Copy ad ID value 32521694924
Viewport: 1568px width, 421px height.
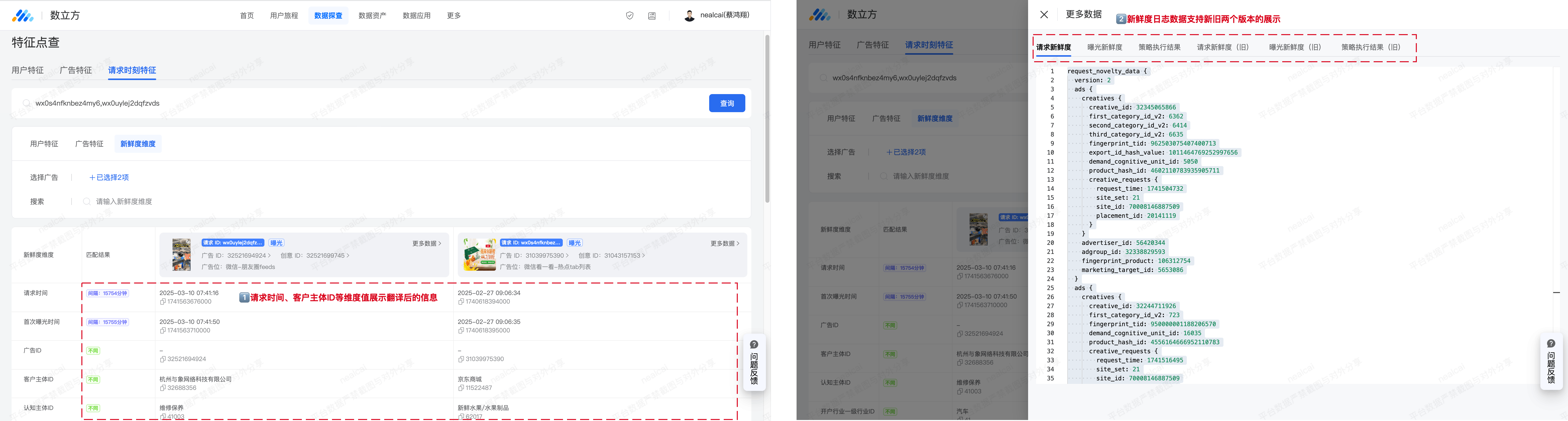163,360
